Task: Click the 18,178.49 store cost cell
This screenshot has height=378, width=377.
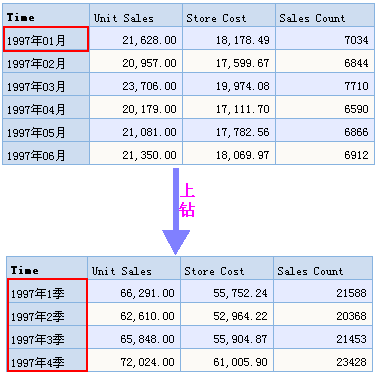Action: 229,39
